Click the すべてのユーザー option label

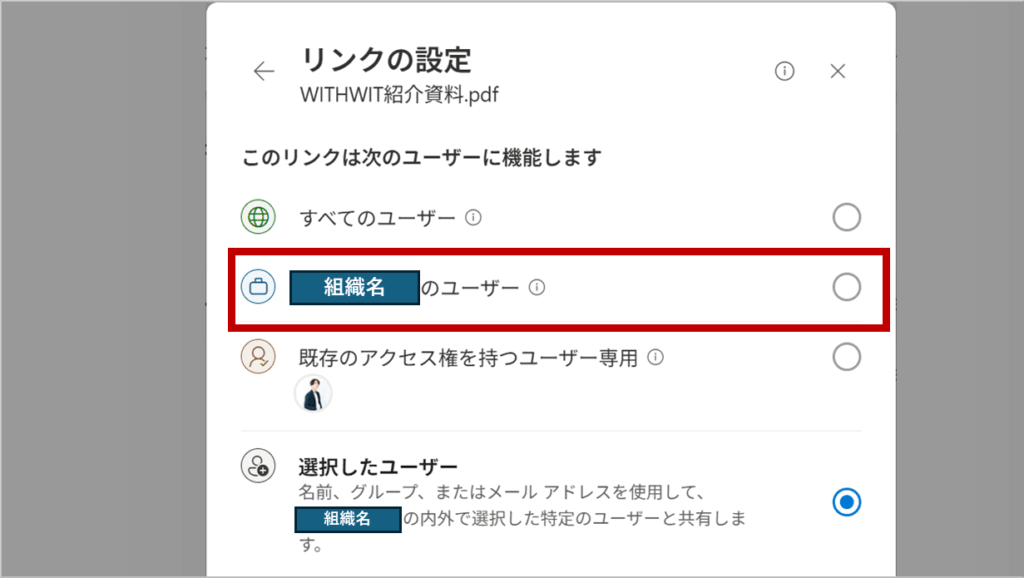coord(377,218)
